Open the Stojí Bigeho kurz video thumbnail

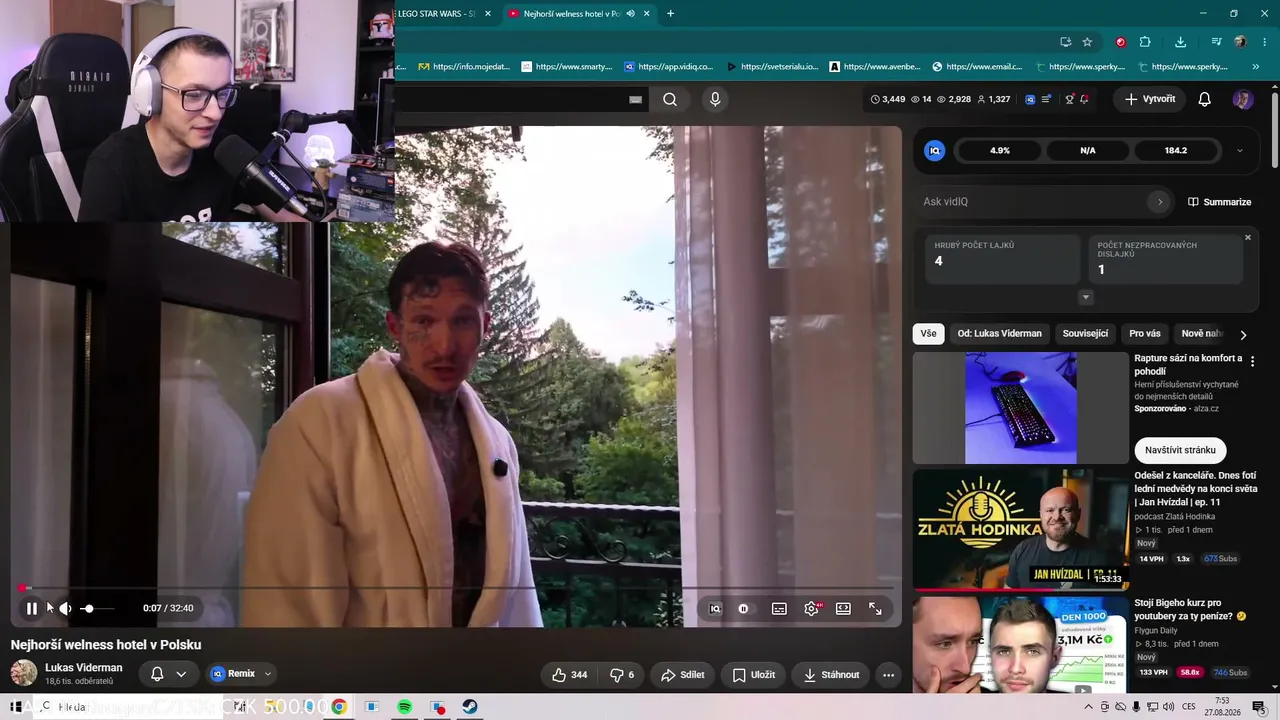tap(1020, 645)
